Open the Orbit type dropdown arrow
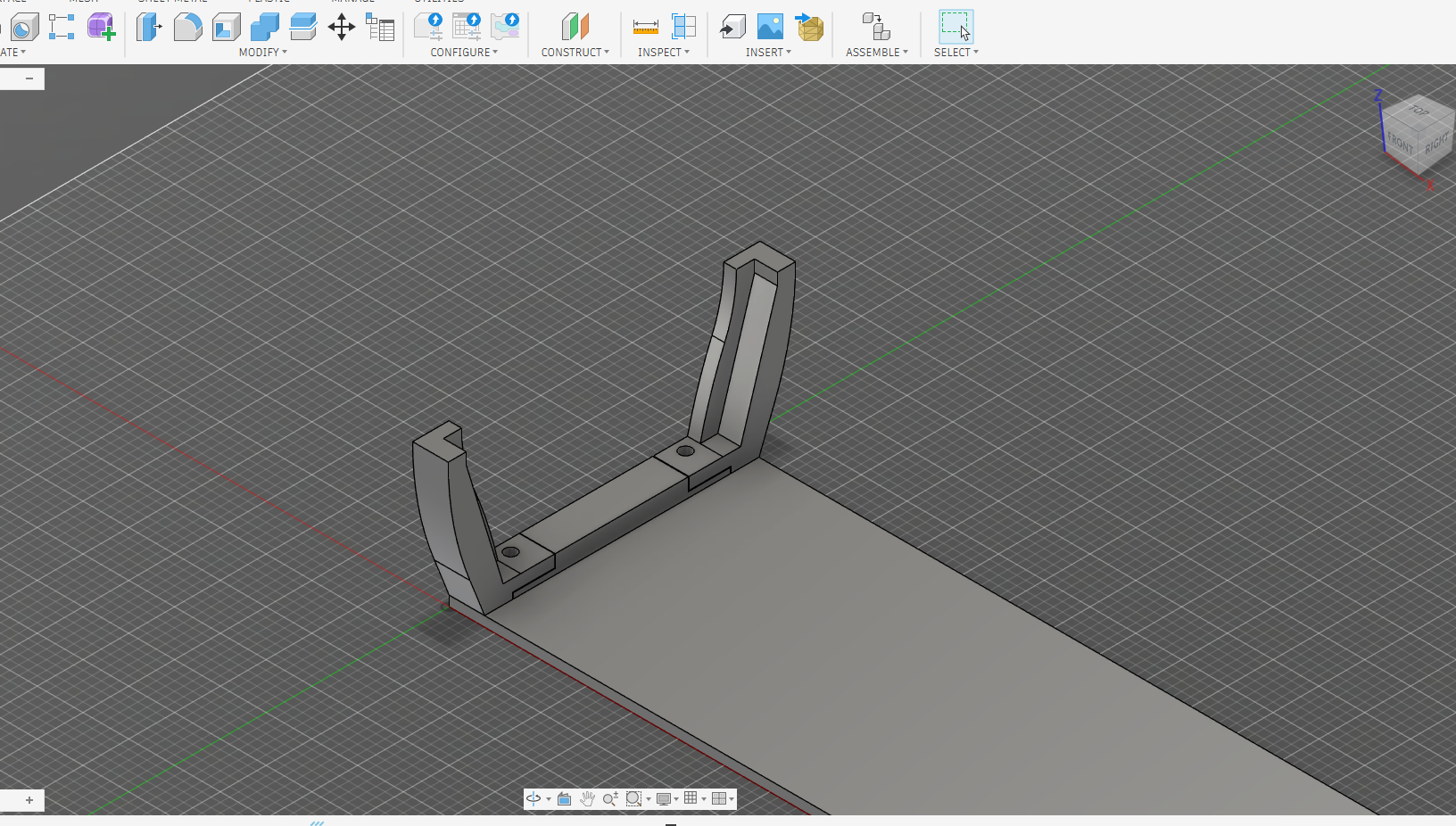The width and height of the screenshot is (1456, 826). click(x=548, y=799)
